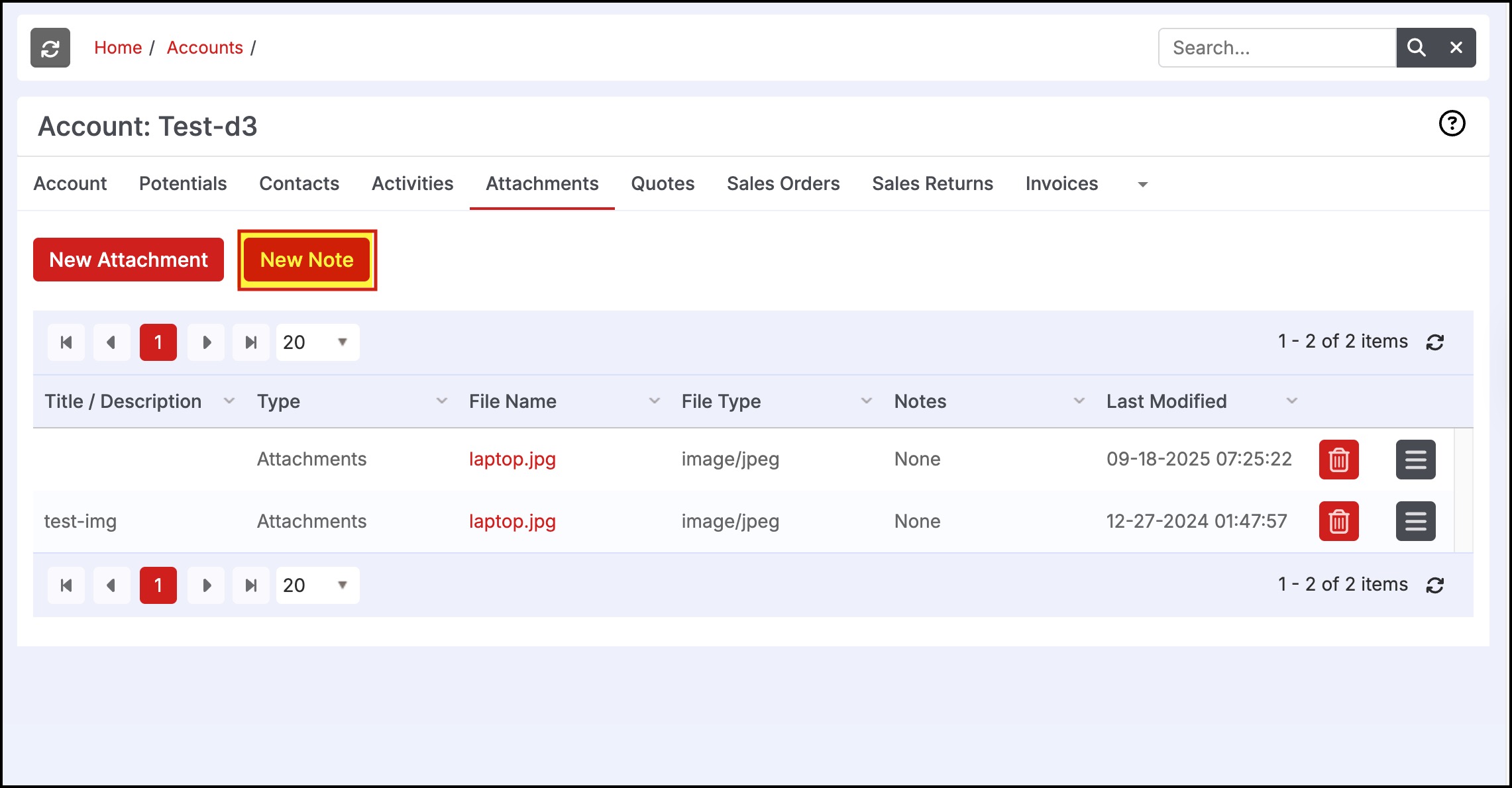This screenshot has width=1512, height=788.
Task: Click into the Search input field
Action: (1276, 48)
